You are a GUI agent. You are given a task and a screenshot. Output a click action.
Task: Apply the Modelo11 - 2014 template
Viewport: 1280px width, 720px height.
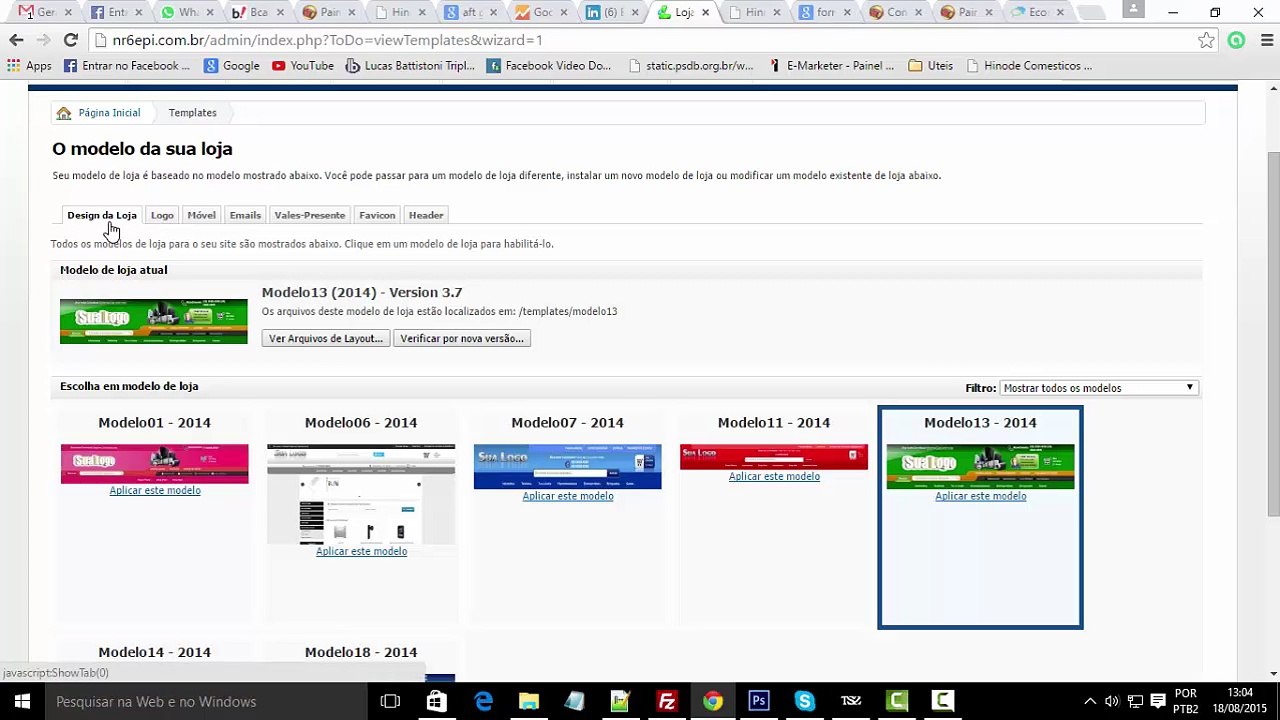tap(774, 477)
